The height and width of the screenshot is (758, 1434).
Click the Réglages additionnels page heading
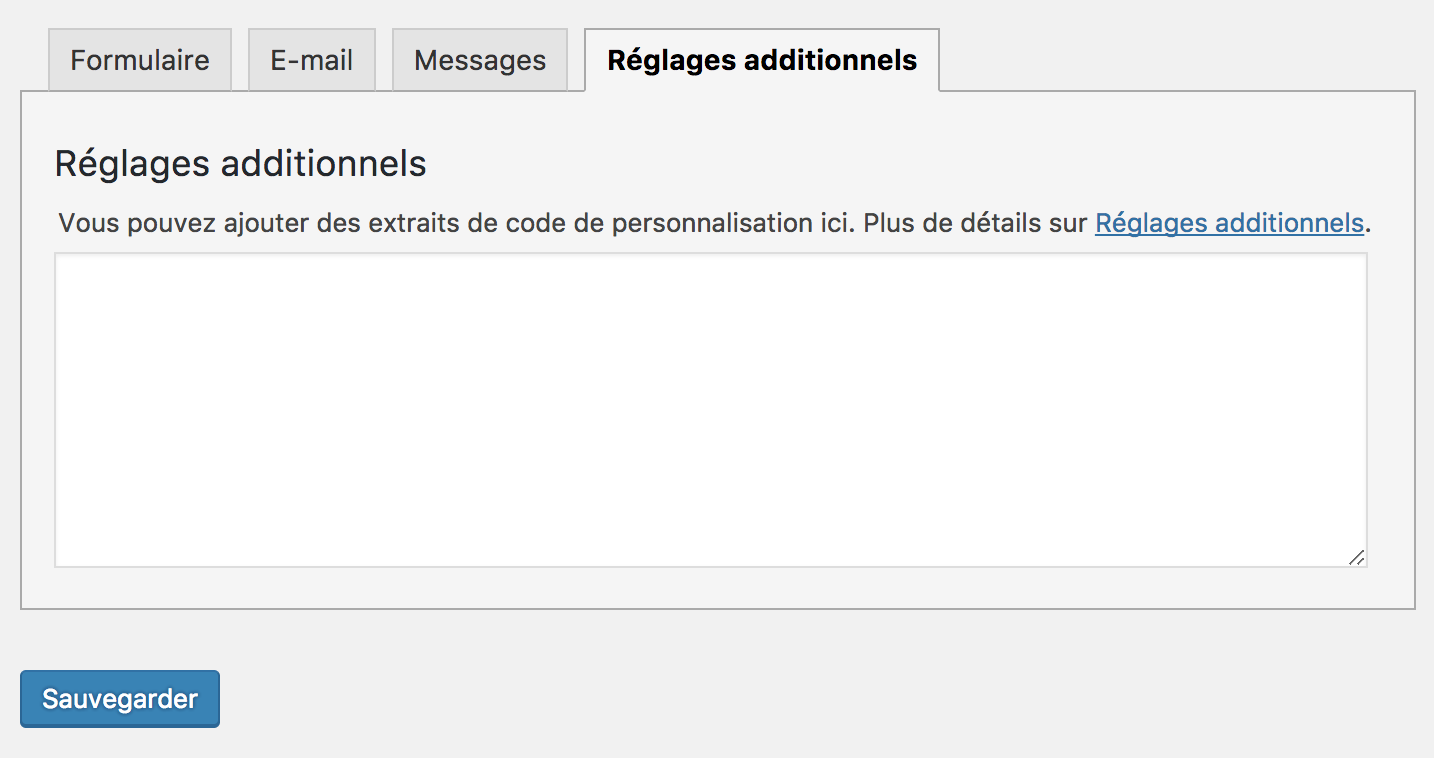[x=240, y=162]
